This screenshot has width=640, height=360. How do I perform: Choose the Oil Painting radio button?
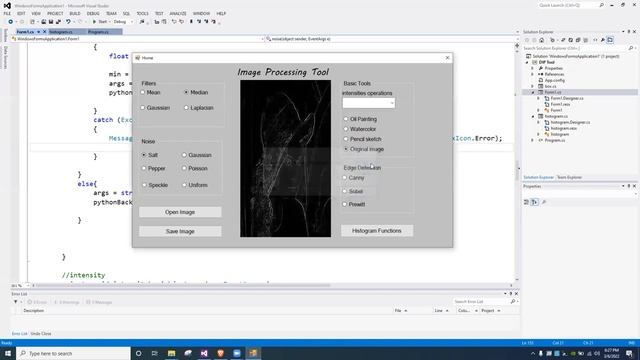pos(346,119)
